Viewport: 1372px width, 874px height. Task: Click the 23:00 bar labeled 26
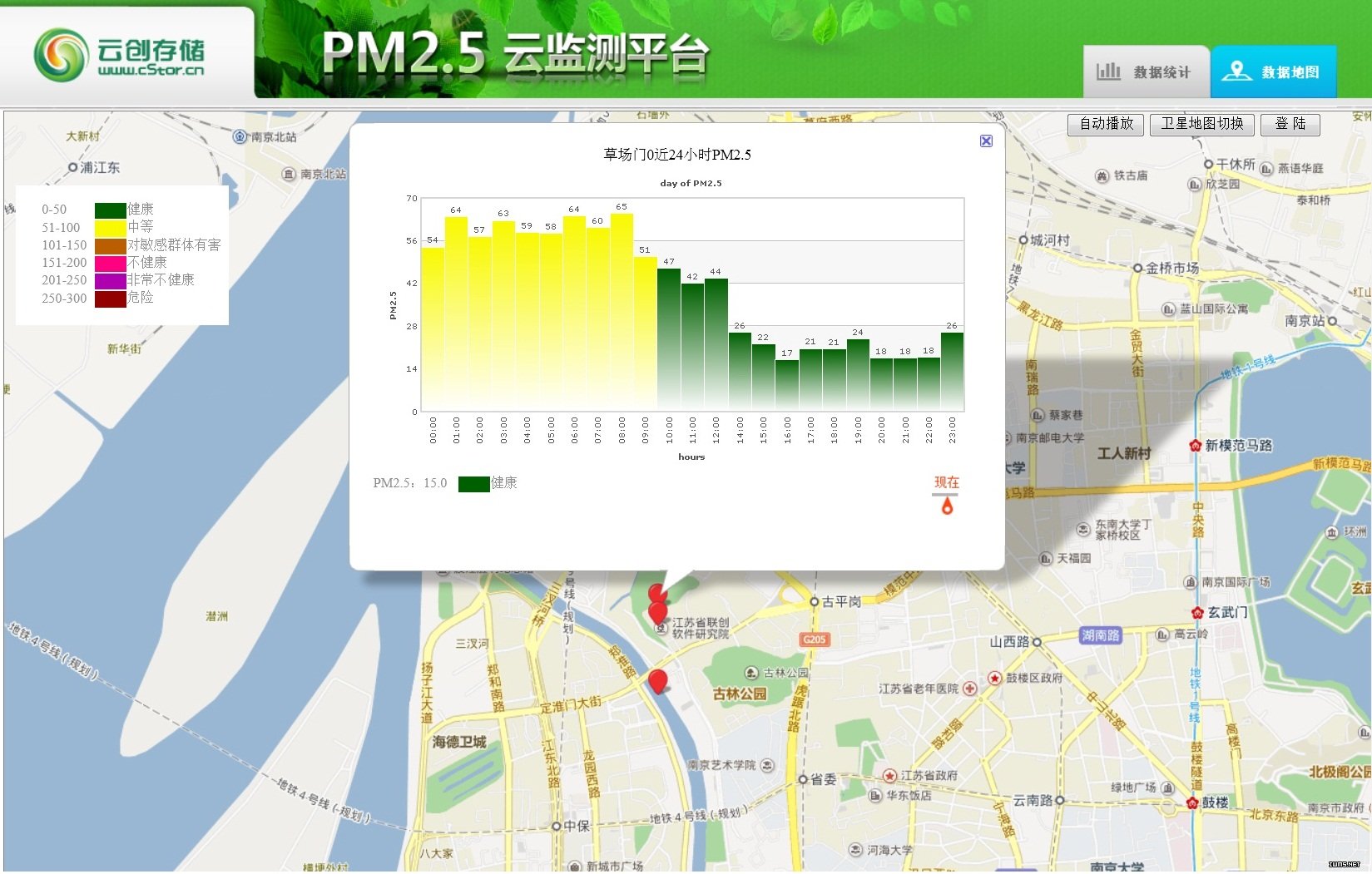pyautogui.click(x=952, y=372)
